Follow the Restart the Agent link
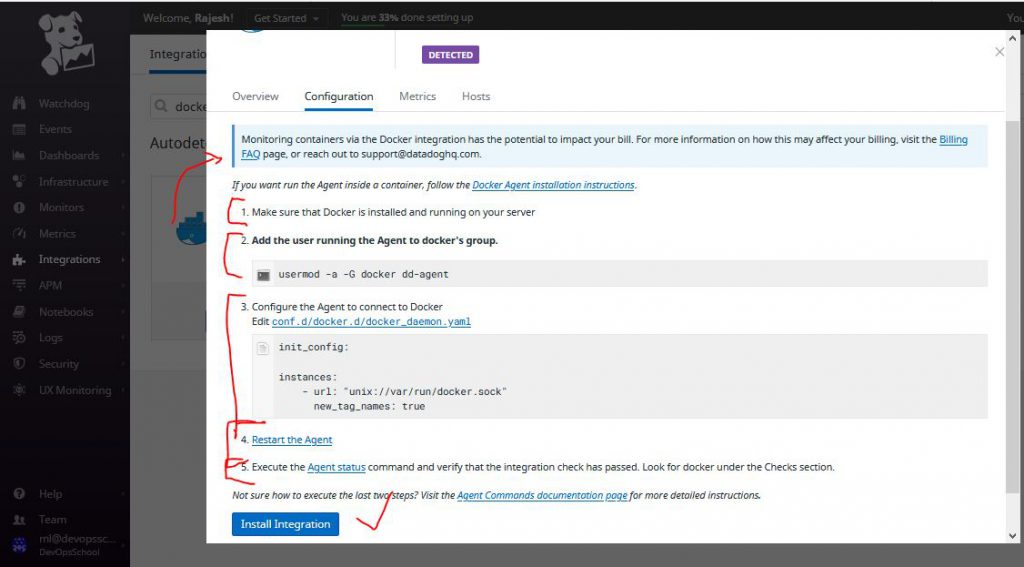The image size is (1024, 567). (292, 440)
